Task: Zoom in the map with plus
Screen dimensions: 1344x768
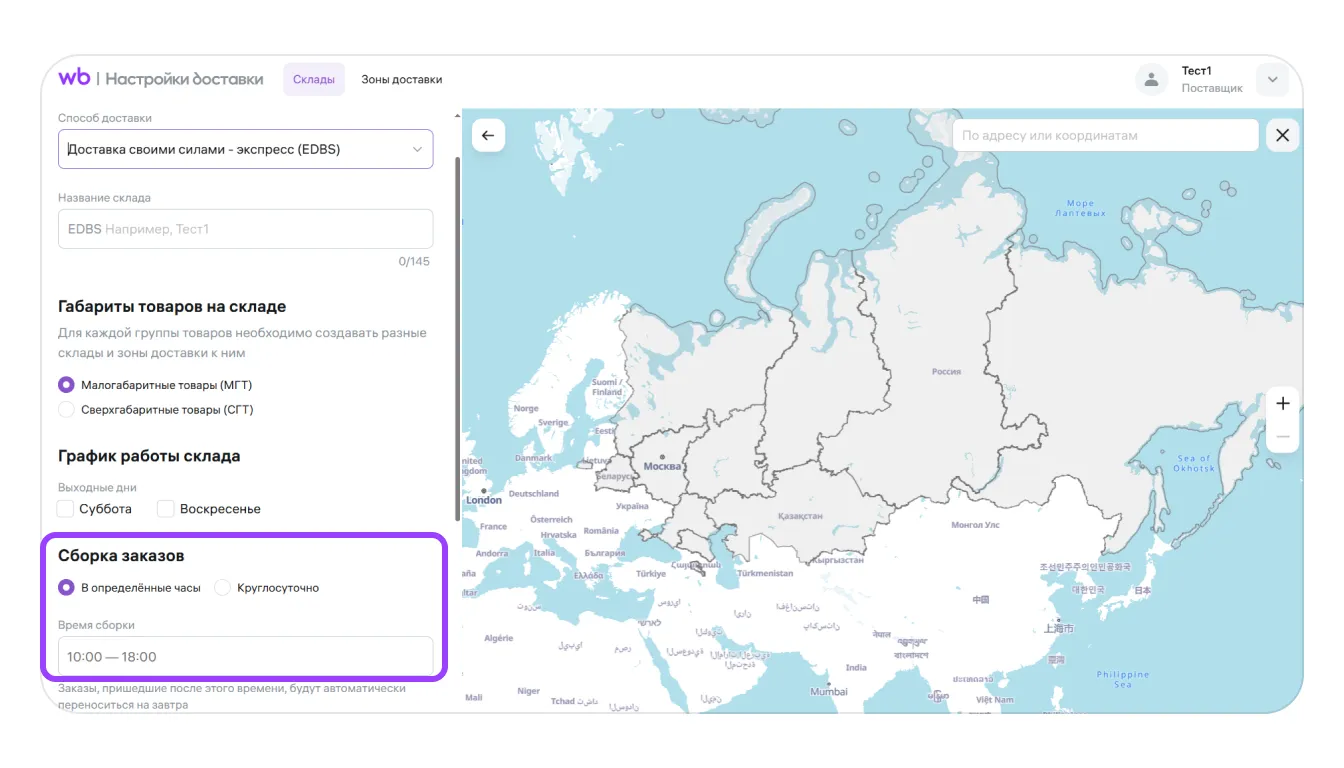Action: pos(1282,404)
